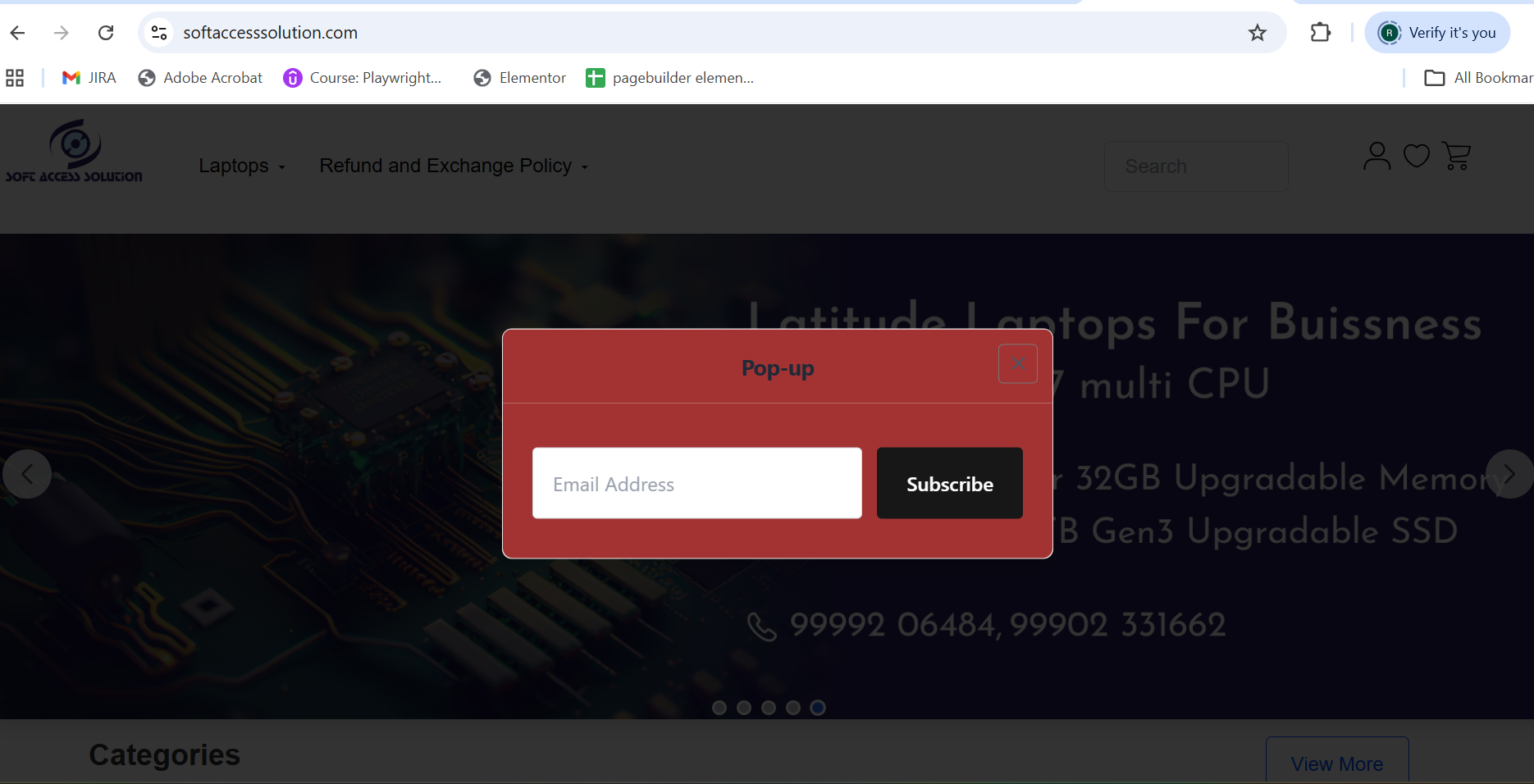Open the user account icon
1534x784 pixels.
(1377, 156)
